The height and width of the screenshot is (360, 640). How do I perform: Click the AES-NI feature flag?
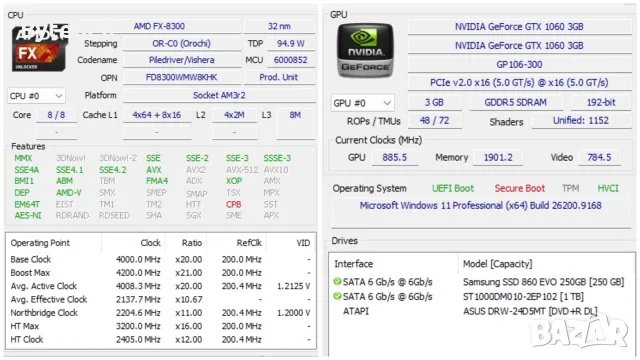click(x=28, y=216)
